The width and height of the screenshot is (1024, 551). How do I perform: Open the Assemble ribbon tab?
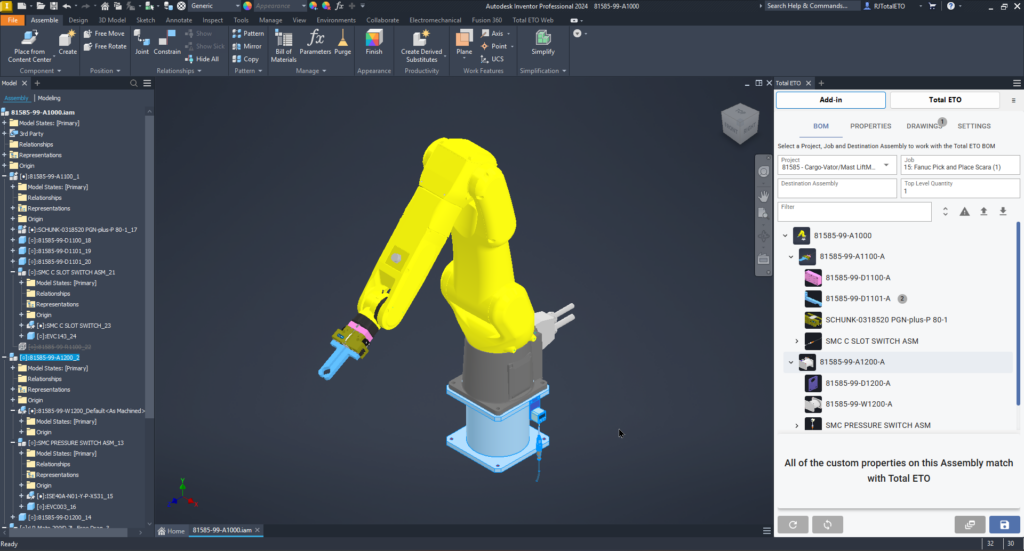44,20
